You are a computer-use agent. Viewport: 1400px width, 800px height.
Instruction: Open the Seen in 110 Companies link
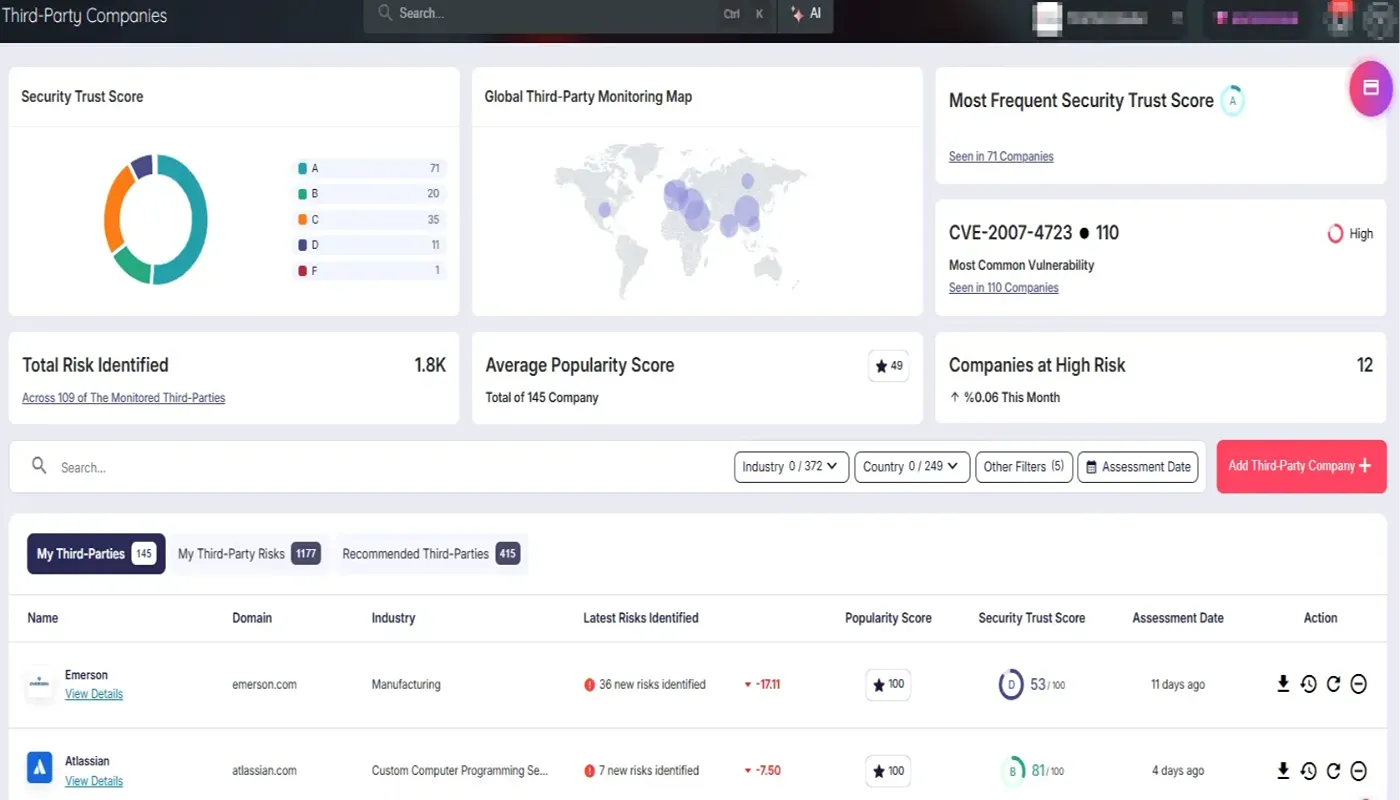(x=1003, y=288)
